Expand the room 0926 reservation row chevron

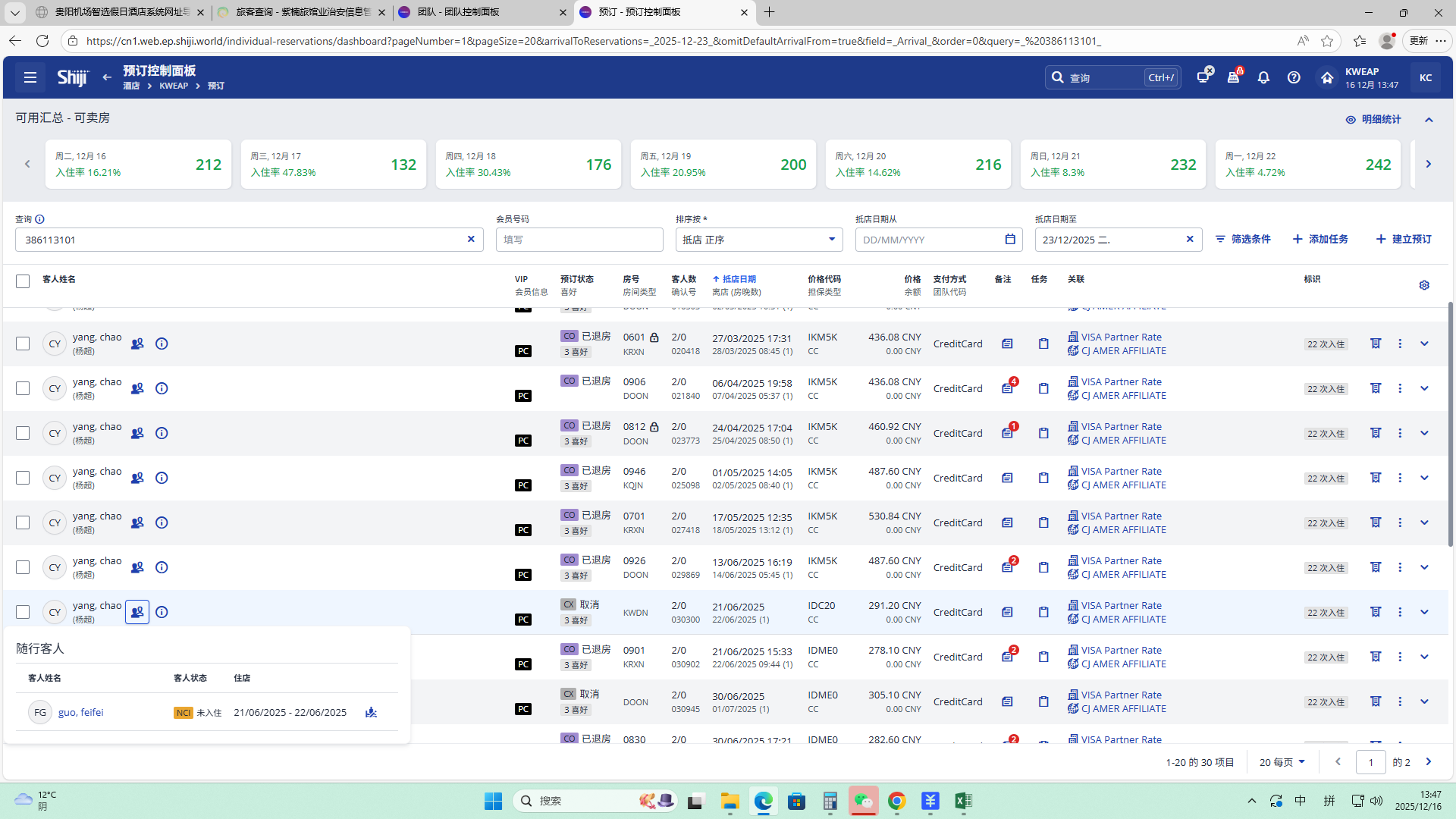[1424, 567]
